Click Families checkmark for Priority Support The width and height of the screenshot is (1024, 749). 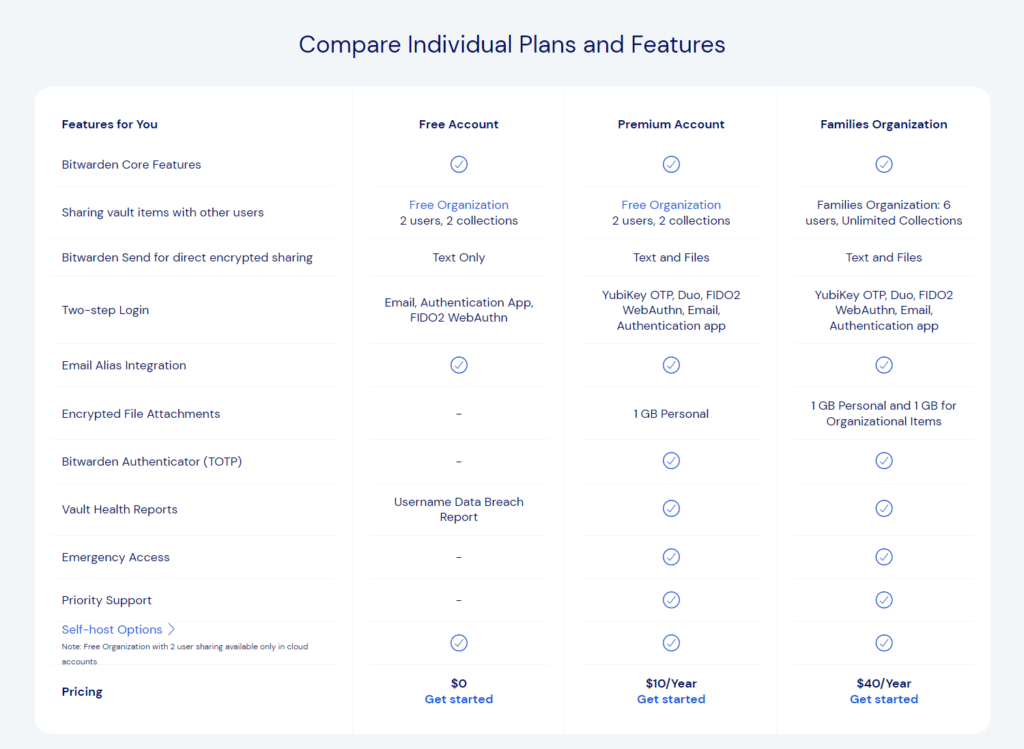(x=884, y=600)
